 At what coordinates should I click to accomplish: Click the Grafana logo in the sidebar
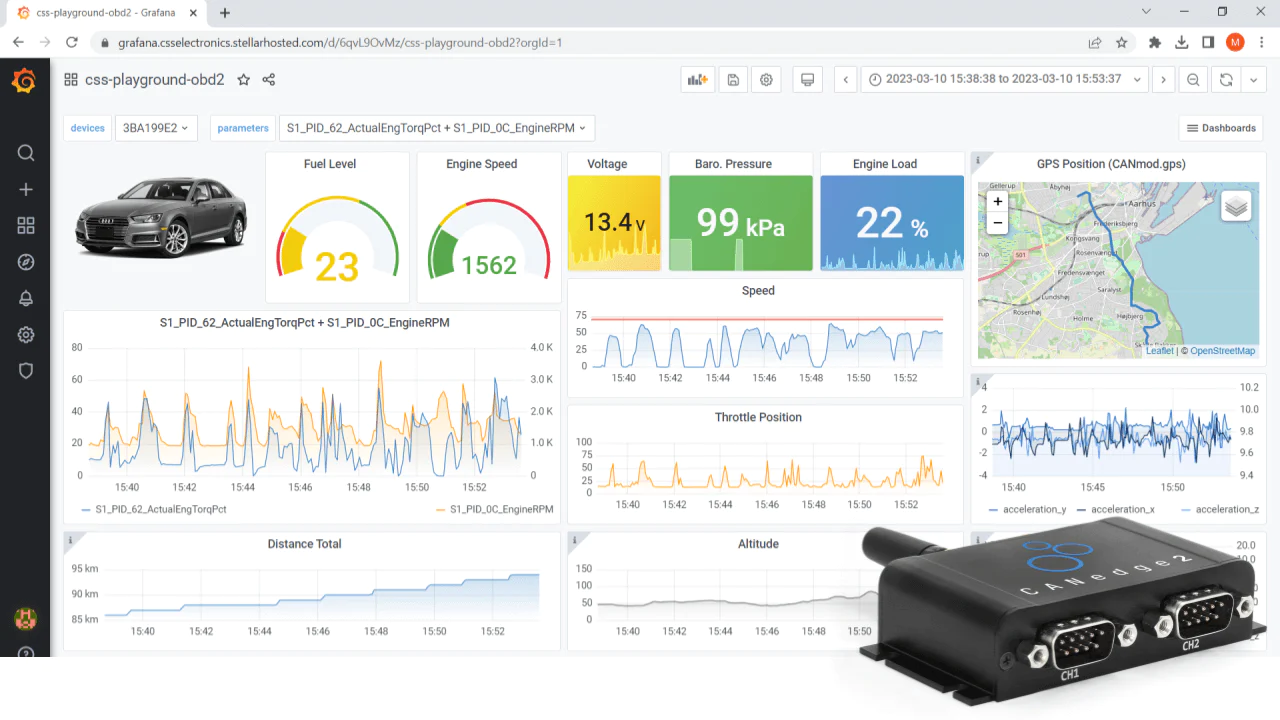25,81
